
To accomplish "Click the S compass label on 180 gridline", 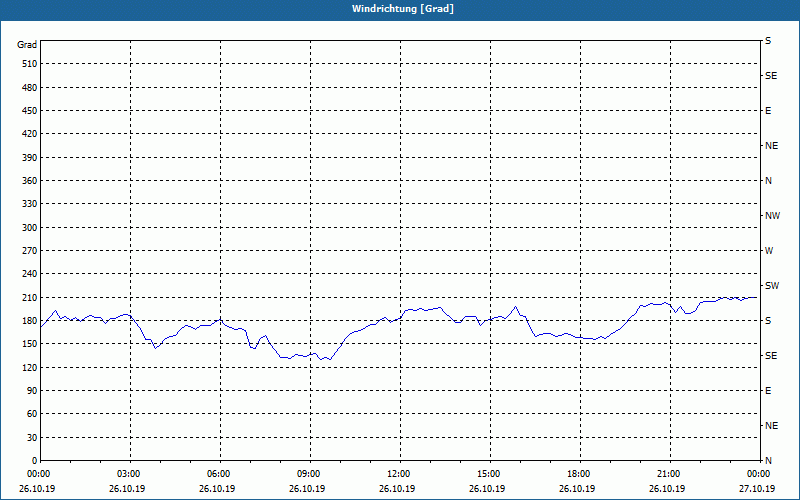I will tap(768, 321).
